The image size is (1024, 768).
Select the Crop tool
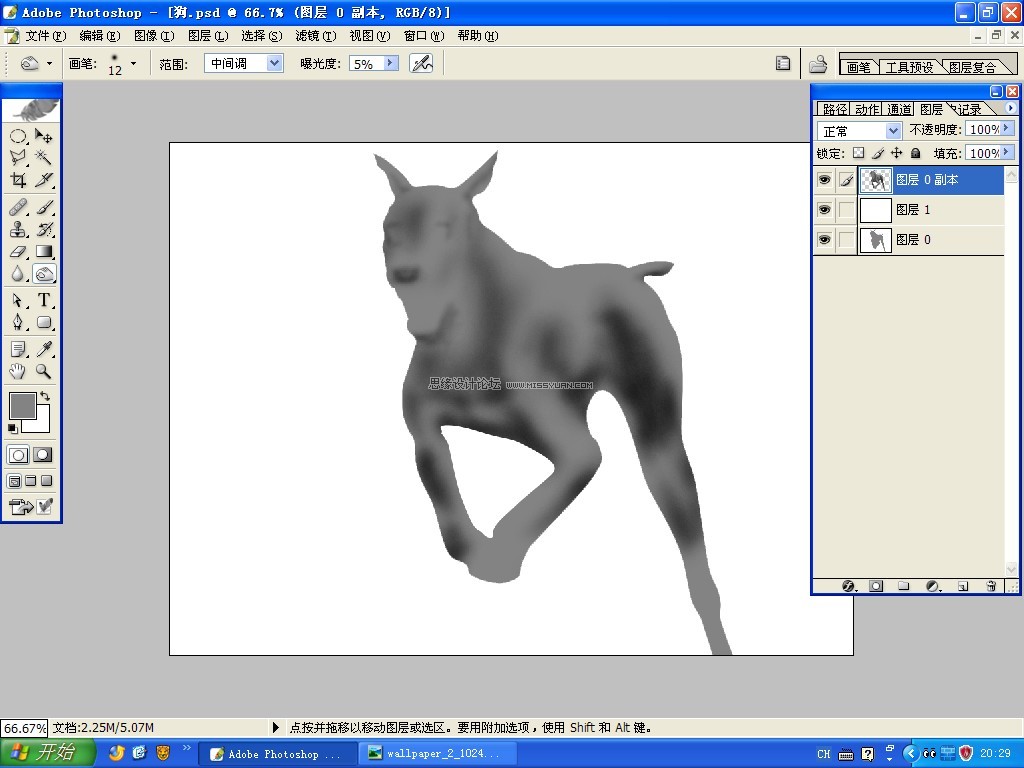point(18,180)
